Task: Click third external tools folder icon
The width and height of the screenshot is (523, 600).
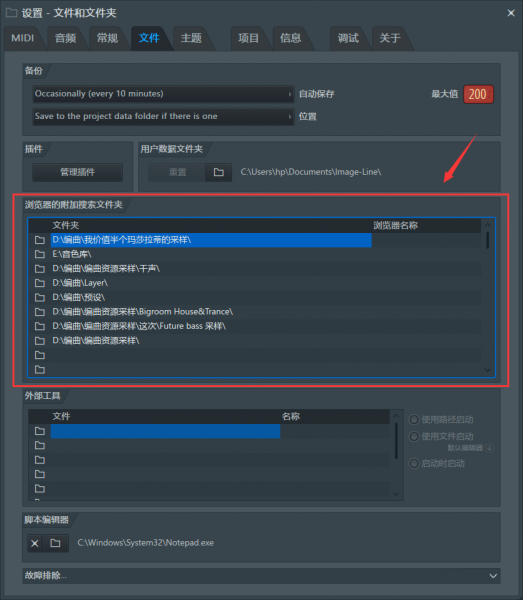Action: 40,460
